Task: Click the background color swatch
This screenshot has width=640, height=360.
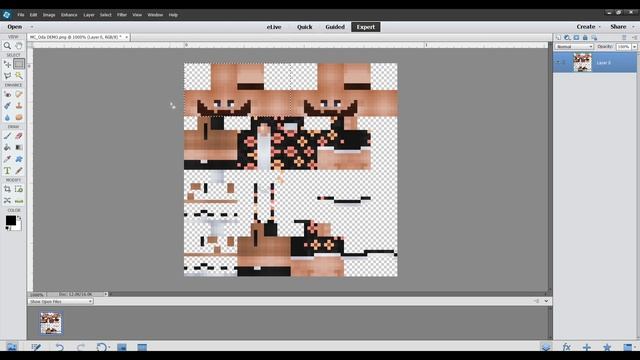Action: point(18,227)
